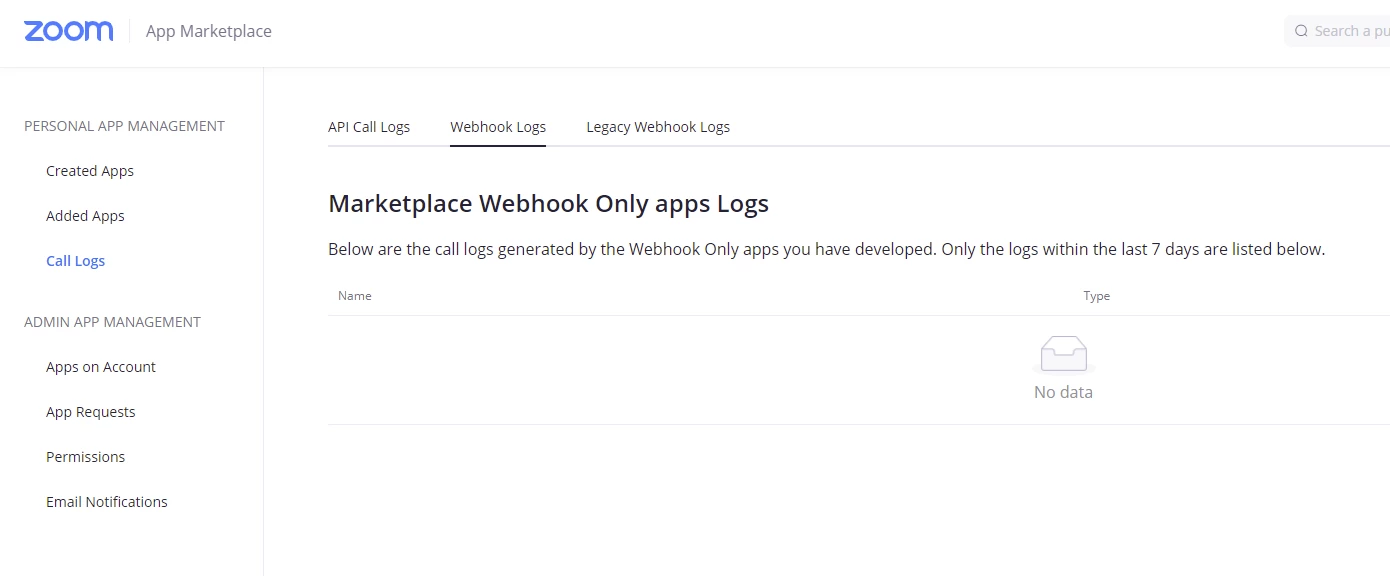Click the Name column header
Image resolution: width=1390 pixels, height=576 pixels.
[355, 296]
